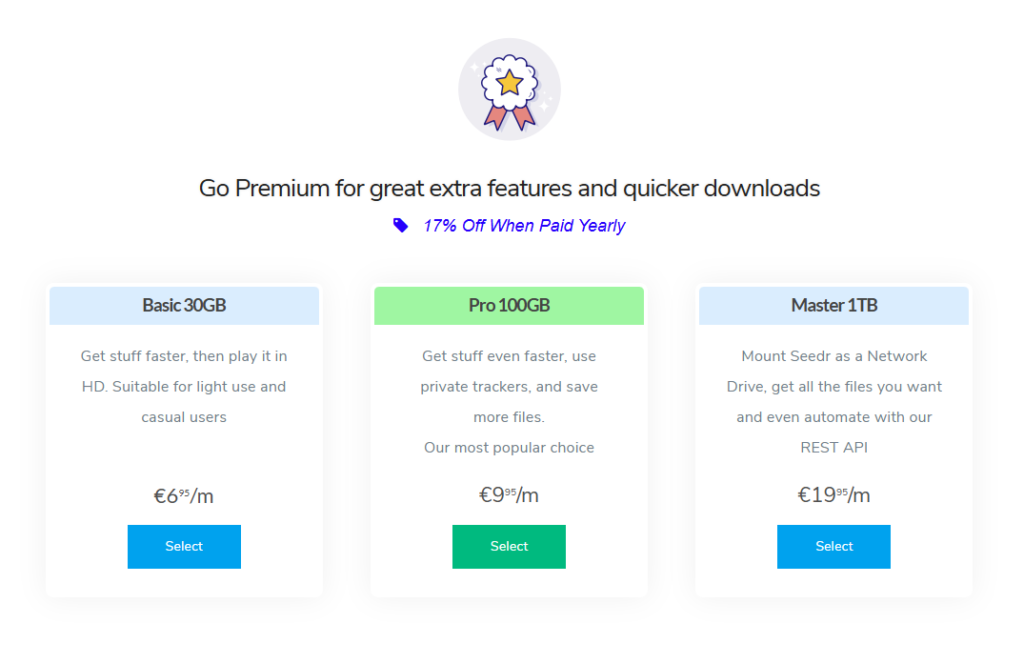Viewport: 1024px width, 664px height.
Task: Select the green Pro 100GB plan header
Action: tap(509, 305)
